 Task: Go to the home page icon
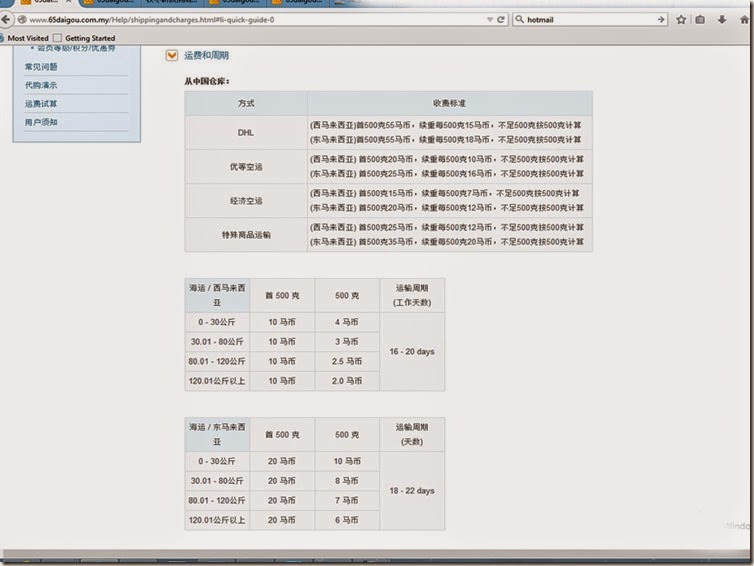point(744,20)
